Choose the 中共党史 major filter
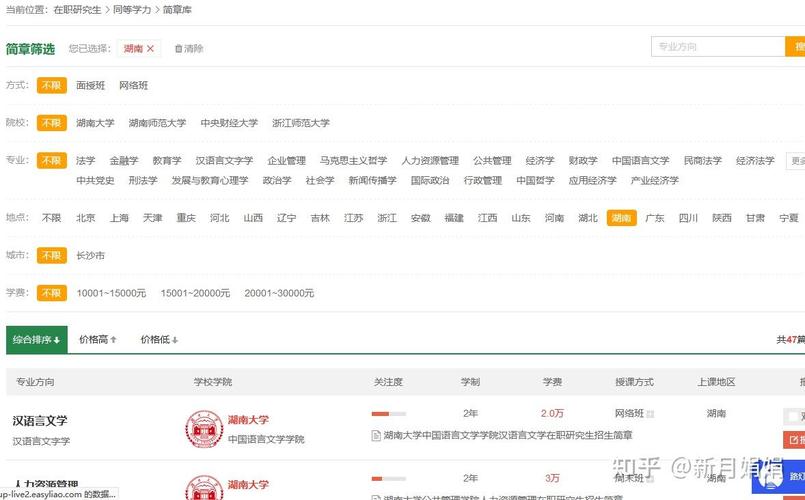 (x=95, y=181)
